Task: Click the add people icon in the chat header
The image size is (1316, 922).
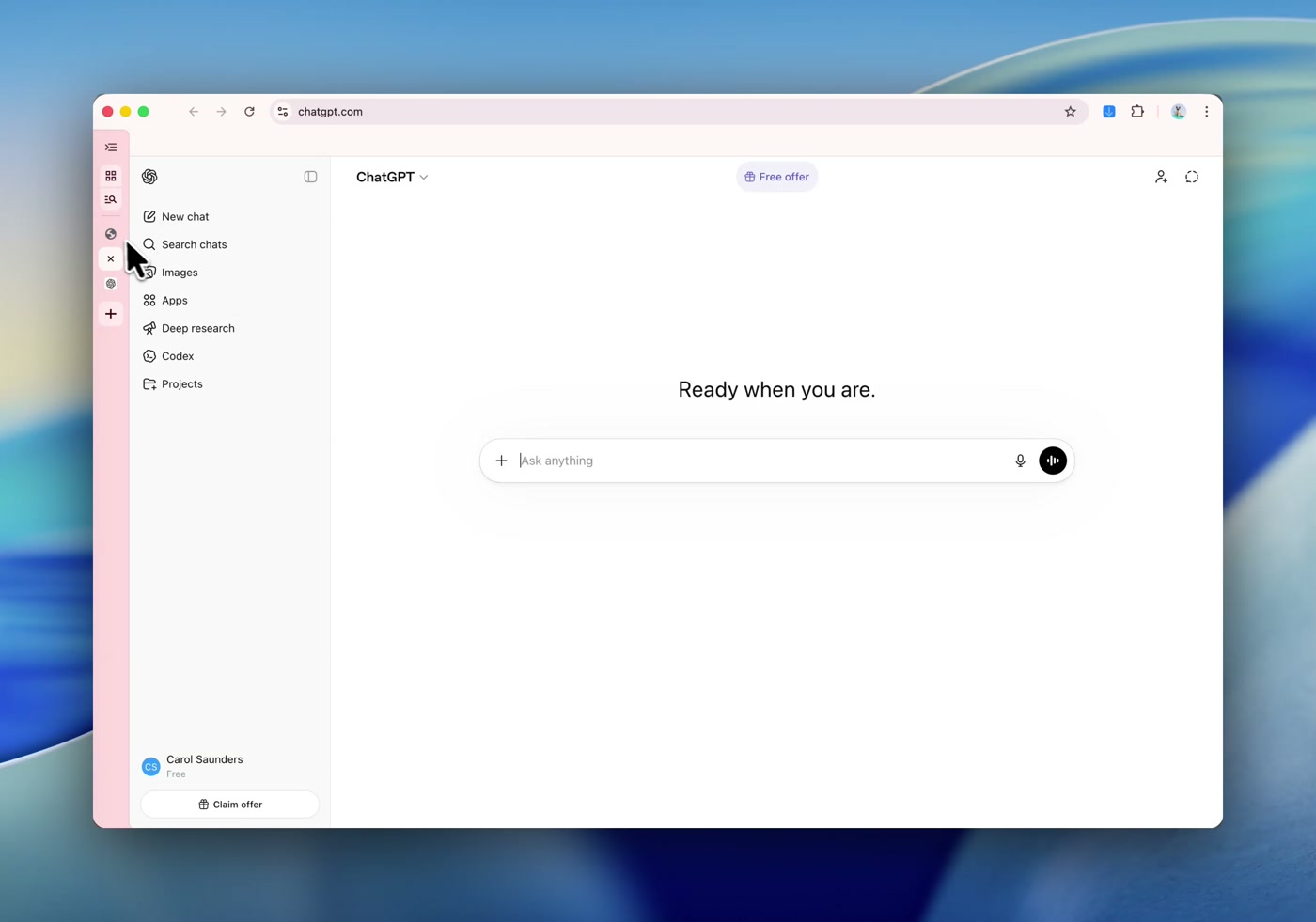Action: 1161,177
